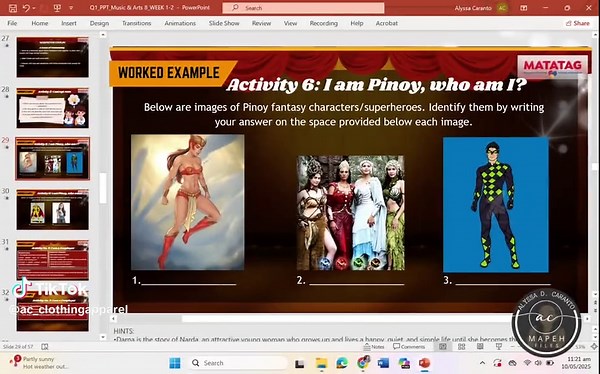
Task: Go to the Transitions tab
Action: pos(137,23)
